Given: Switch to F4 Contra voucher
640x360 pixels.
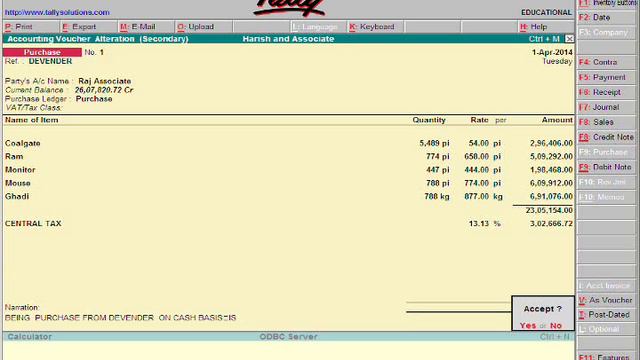Looking at the screenshot, I should point(606,62).
